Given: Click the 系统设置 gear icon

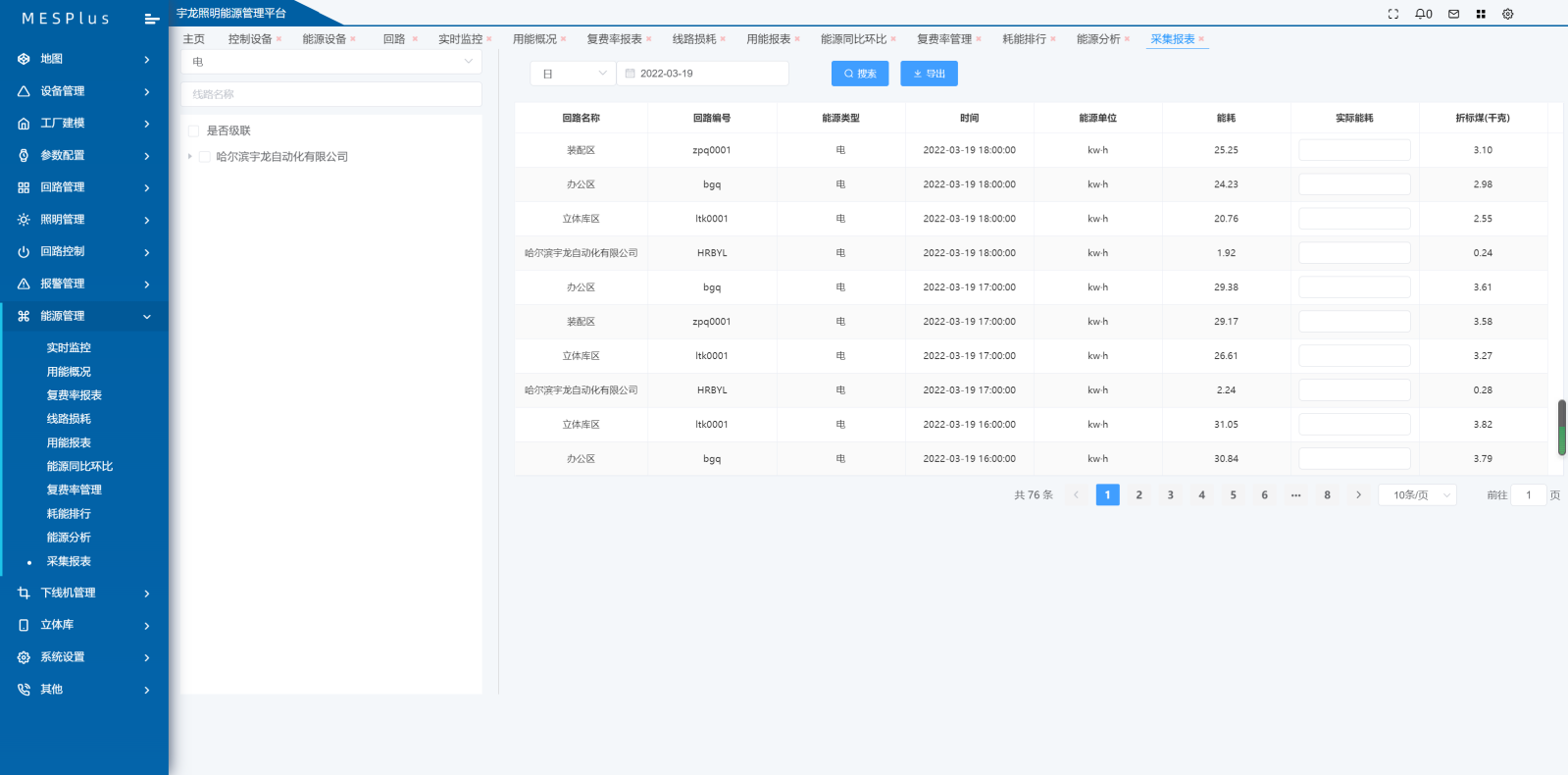Looking at the screenshot, I should coord(24,657).
